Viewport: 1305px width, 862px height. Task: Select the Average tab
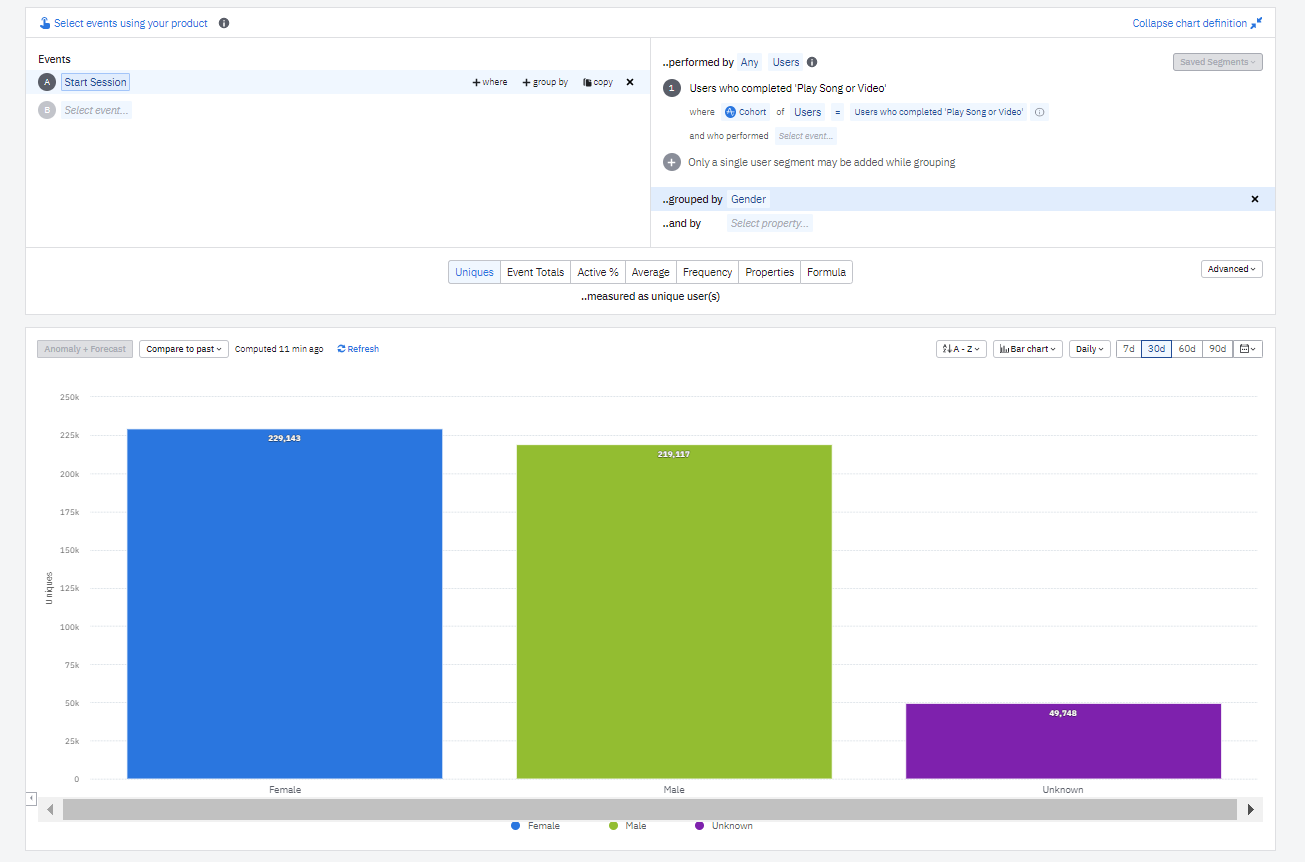[x=651, y=272]
